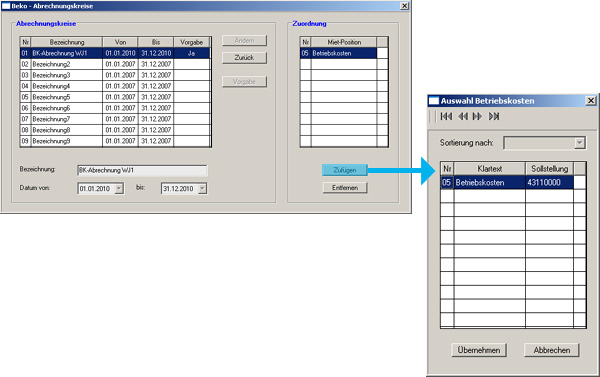
Task: Confirm selection with Übernehmen button
Action: point(479,350)
